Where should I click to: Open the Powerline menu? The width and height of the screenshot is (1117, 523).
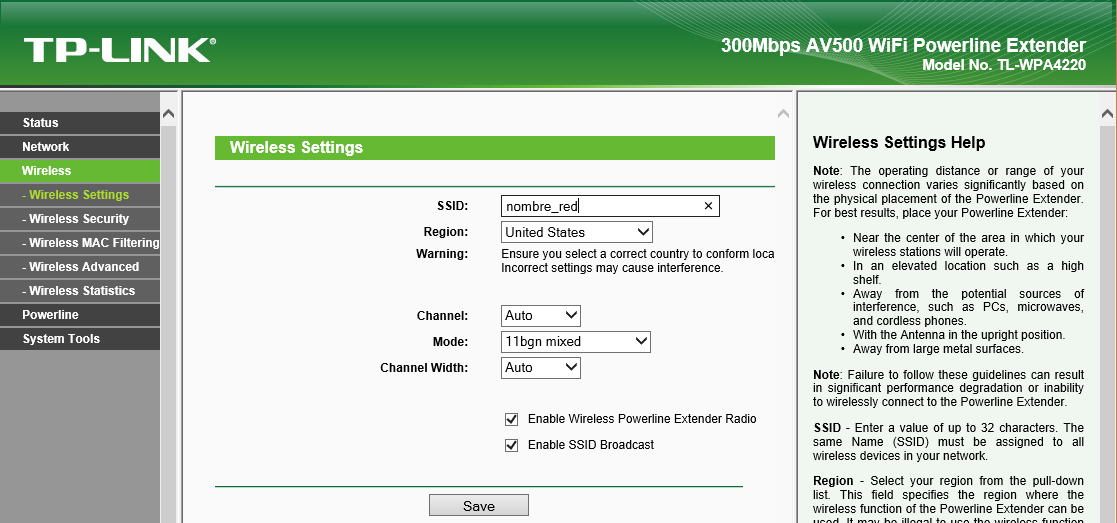pyautogui.click(x=80, y=315)
